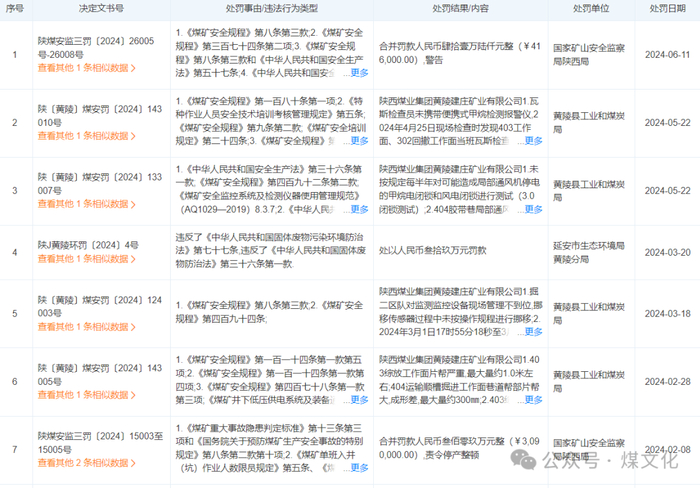Select document number 陕煤安监三罚〔2024〕15003至15005号

(x=100, y=443)
